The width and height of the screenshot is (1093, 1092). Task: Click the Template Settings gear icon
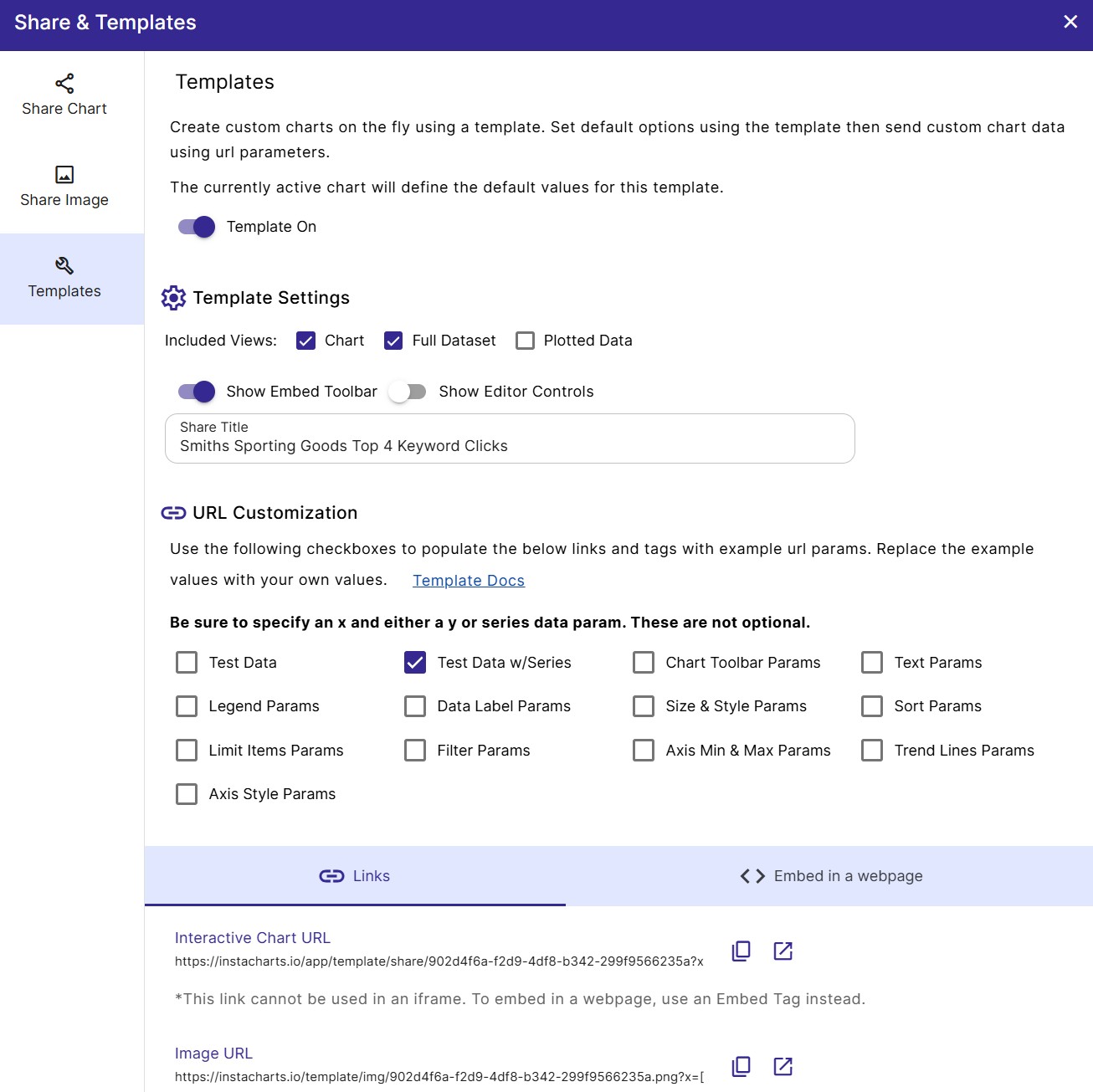point(173,298)
